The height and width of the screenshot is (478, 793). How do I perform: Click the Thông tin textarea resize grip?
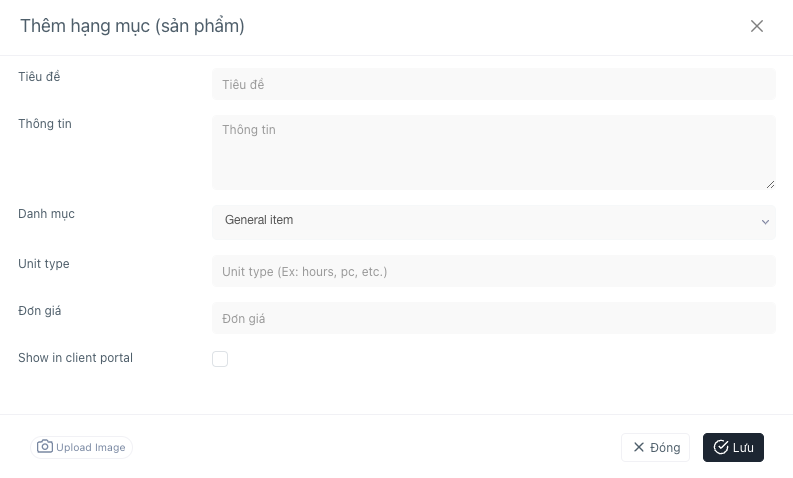(770, 185)
